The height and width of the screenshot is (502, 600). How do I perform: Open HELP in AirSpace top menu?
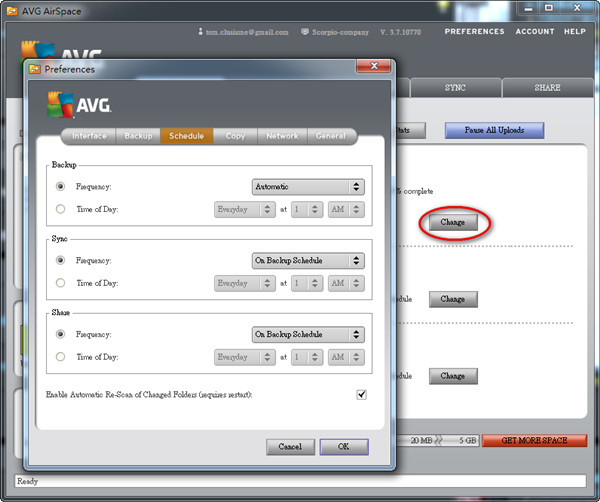[x=575, y=32]
